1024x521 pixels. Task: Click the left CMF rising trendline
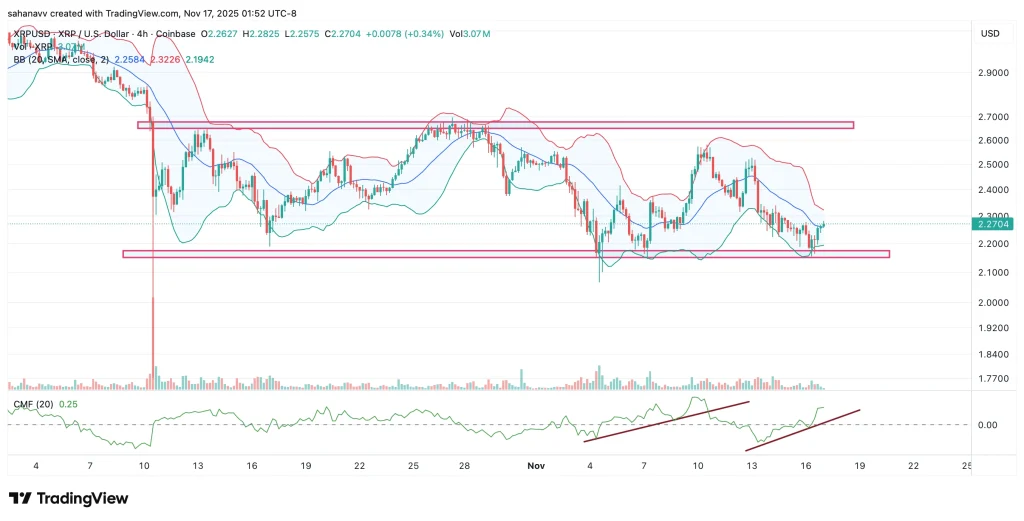(666, 420)
